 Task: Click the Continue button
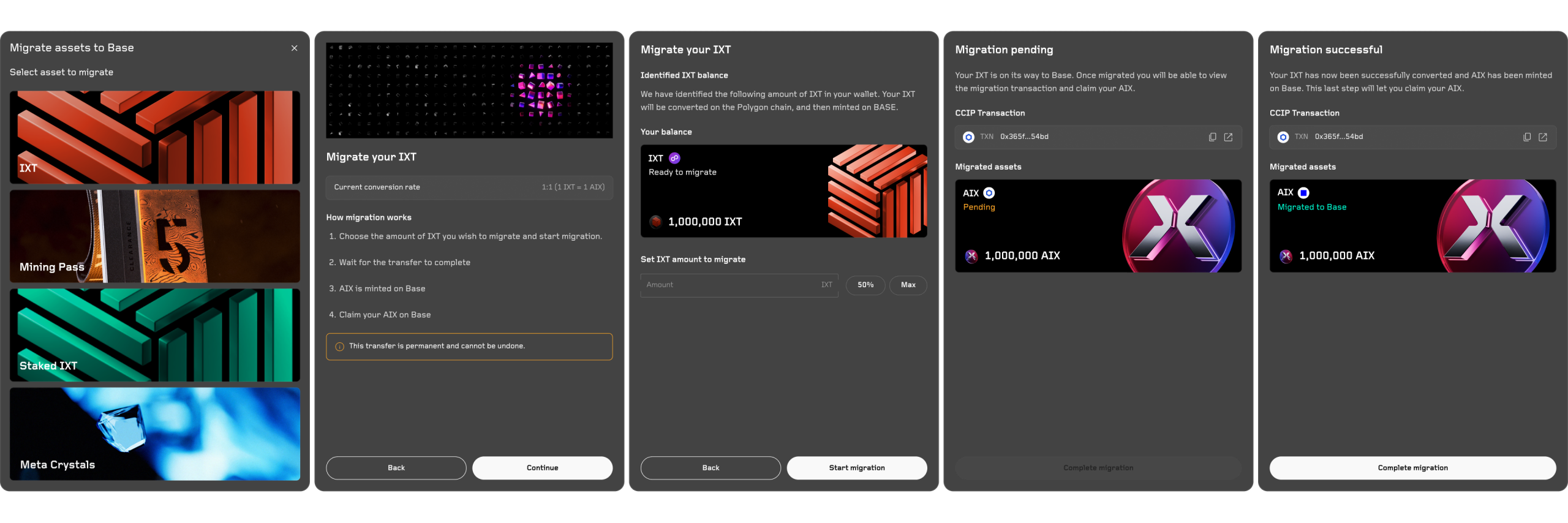542,468
